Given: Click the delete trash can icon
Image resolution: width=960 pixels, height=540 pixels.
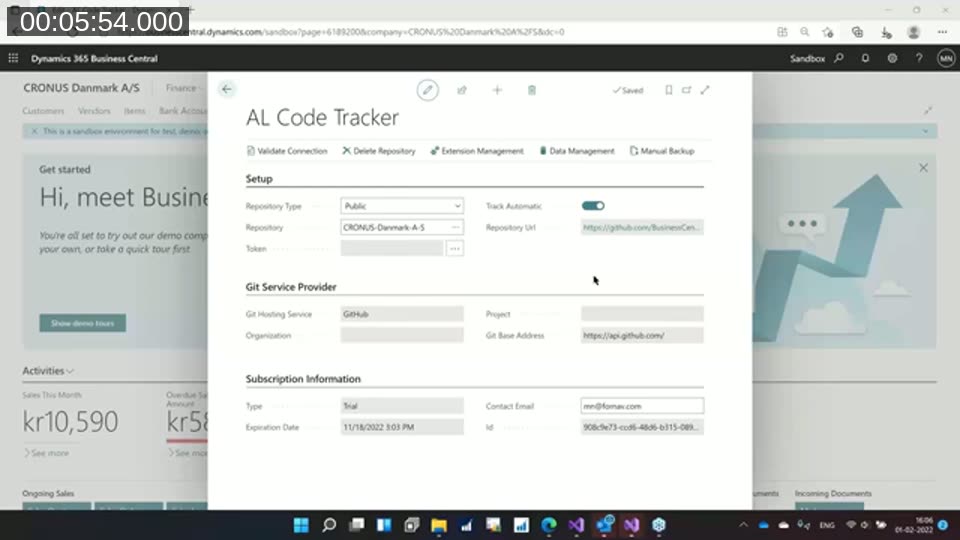Looking at the screenshot, I should tap(531, 90).
